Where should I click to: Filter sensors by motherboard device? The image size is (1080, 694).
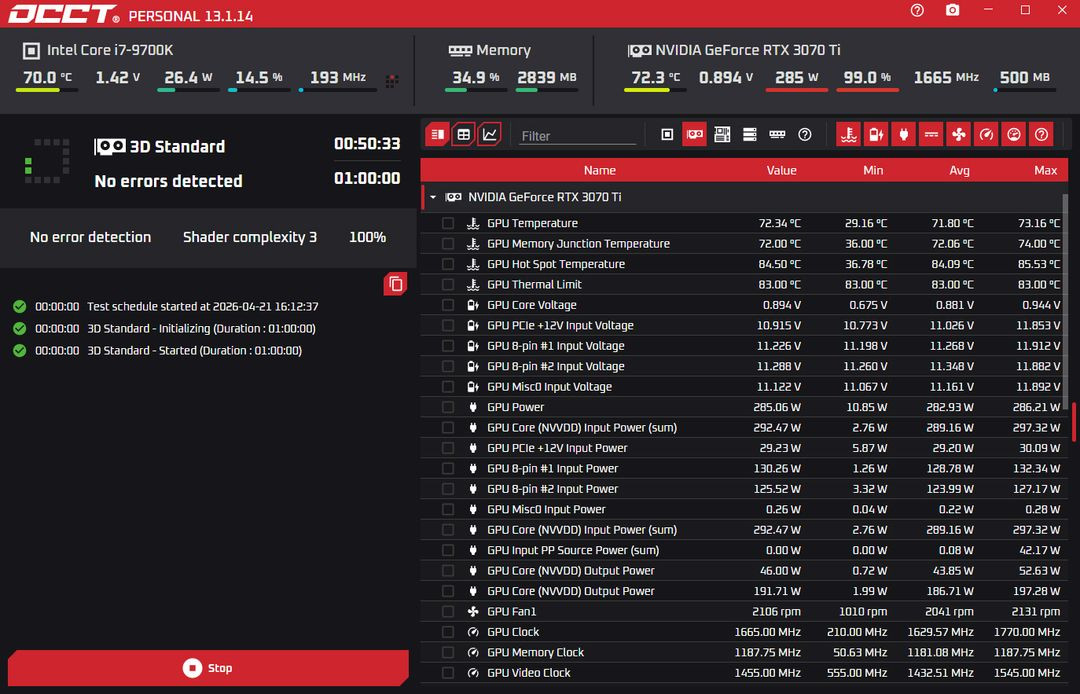722,135
